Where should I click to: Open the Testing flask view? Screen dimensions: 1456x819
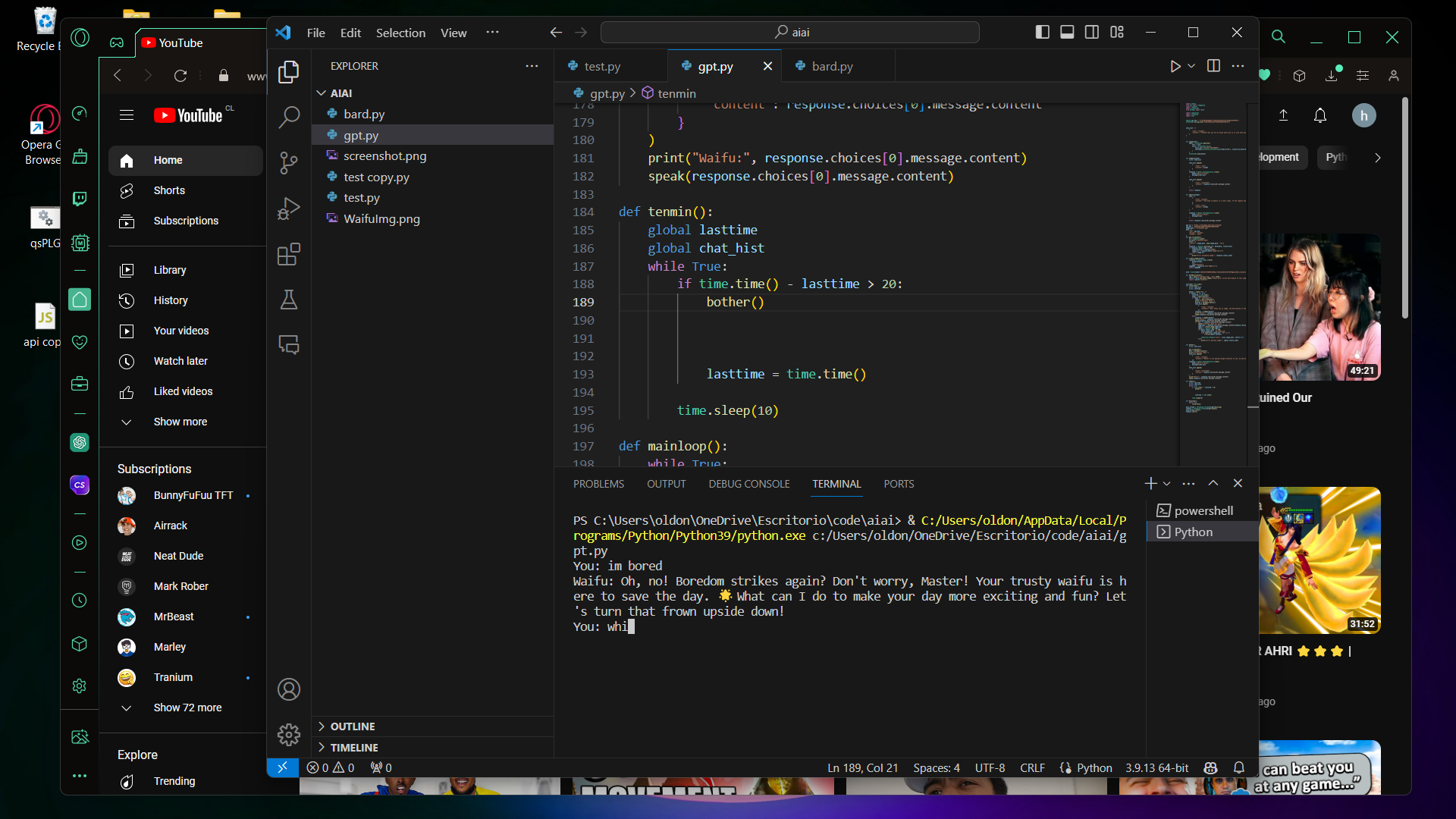tap(289, 300)
